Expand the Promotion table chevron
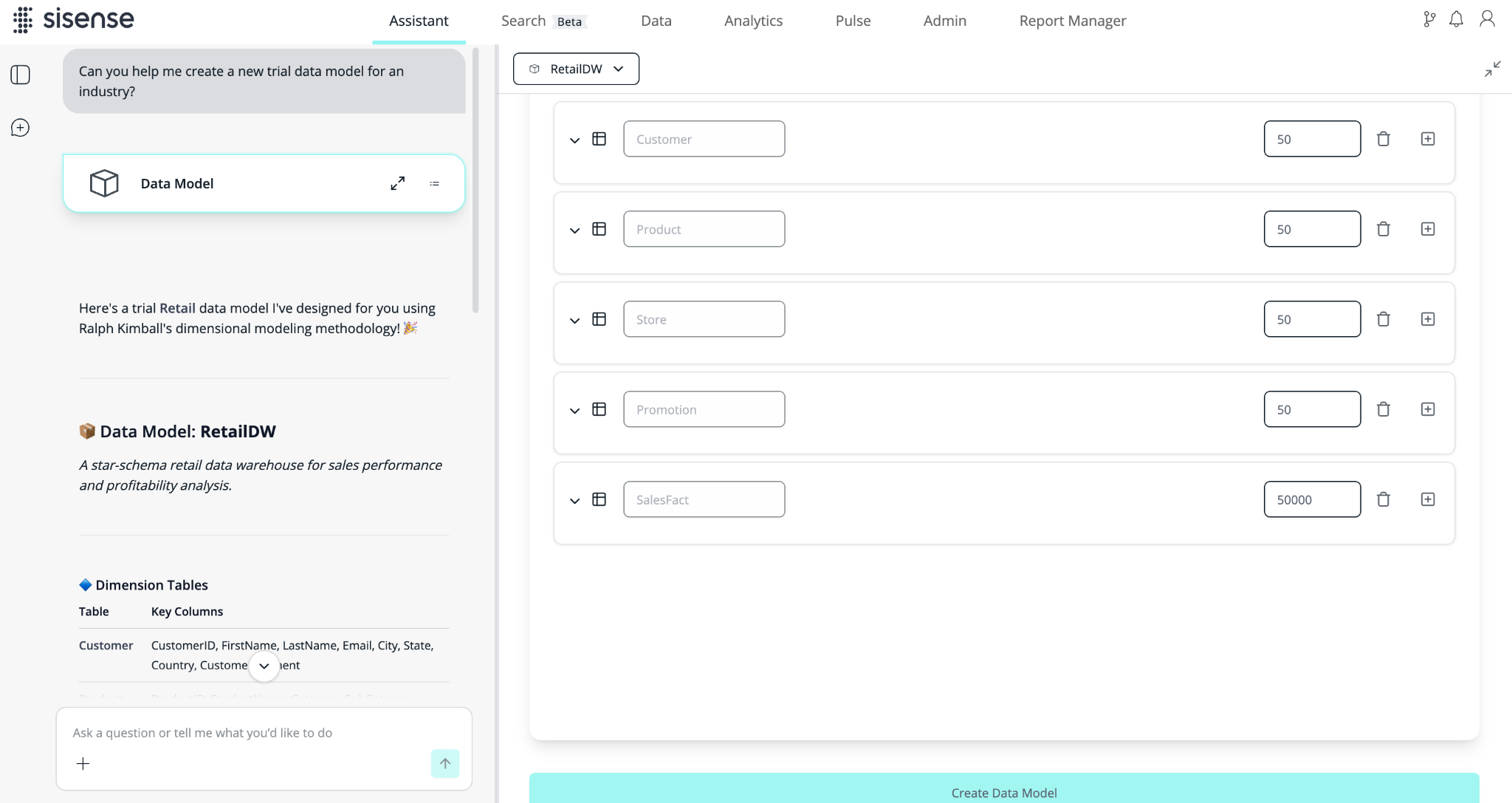Viewport: 1512px width, 803px height. coord(574,411)
